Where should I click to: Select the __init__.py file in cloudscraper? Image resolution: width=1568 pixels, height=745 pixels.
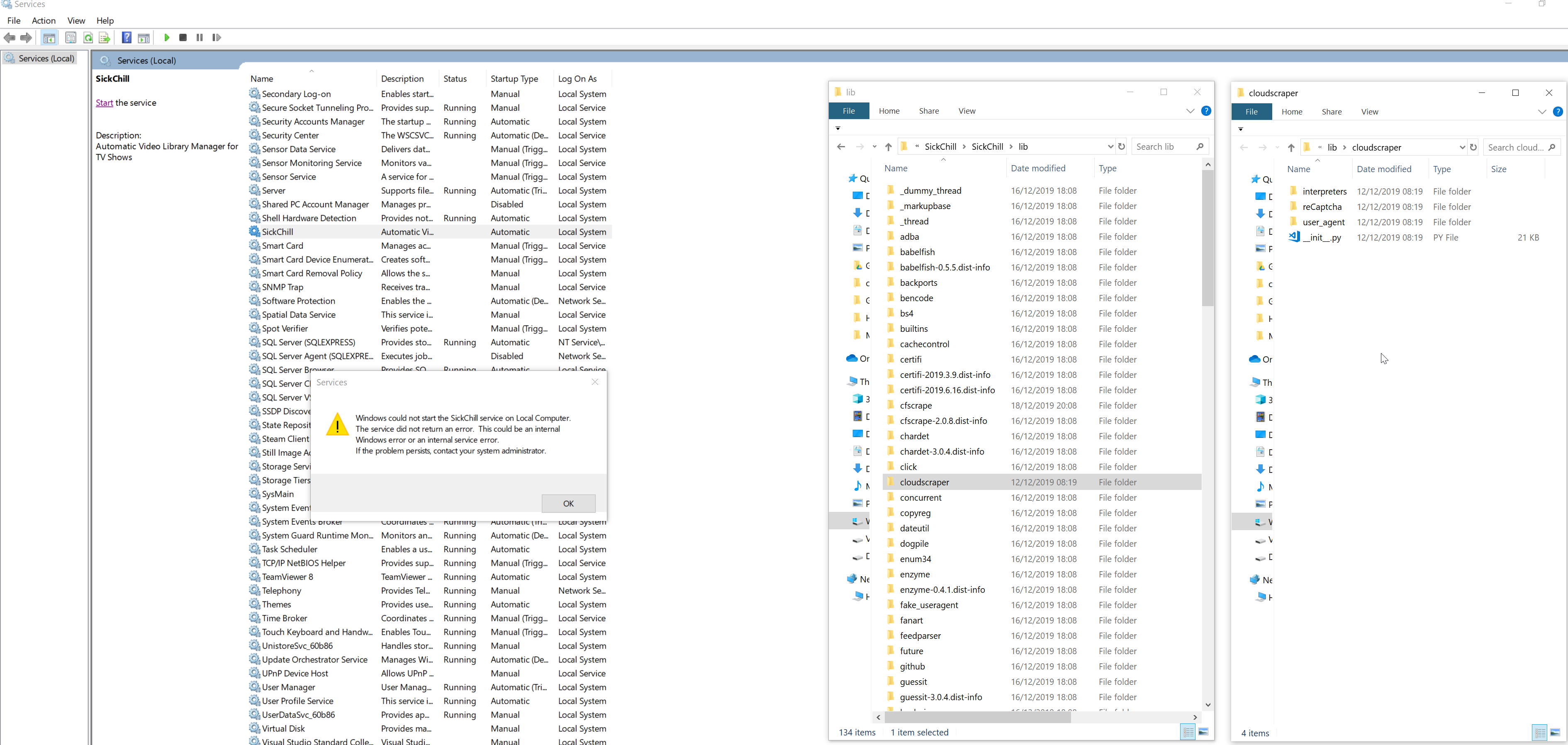(x=1322, y=237)
